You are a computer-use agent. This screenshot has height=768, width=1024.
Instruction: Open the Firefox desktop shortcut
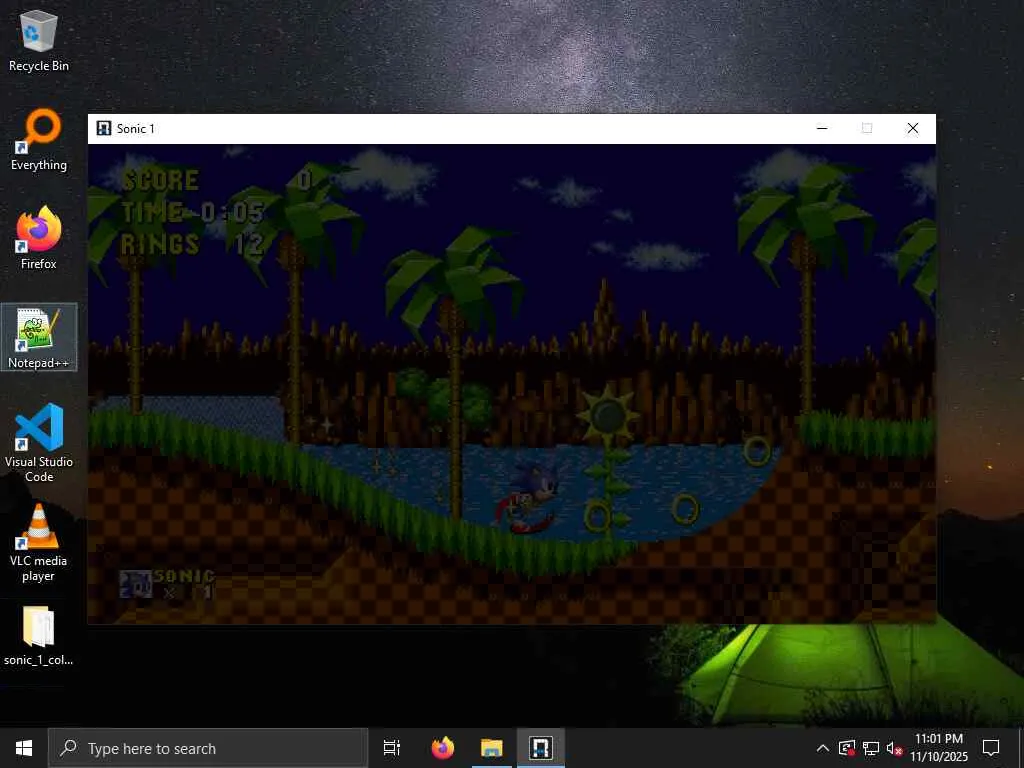pyautogui.click(x=39, y=238)
